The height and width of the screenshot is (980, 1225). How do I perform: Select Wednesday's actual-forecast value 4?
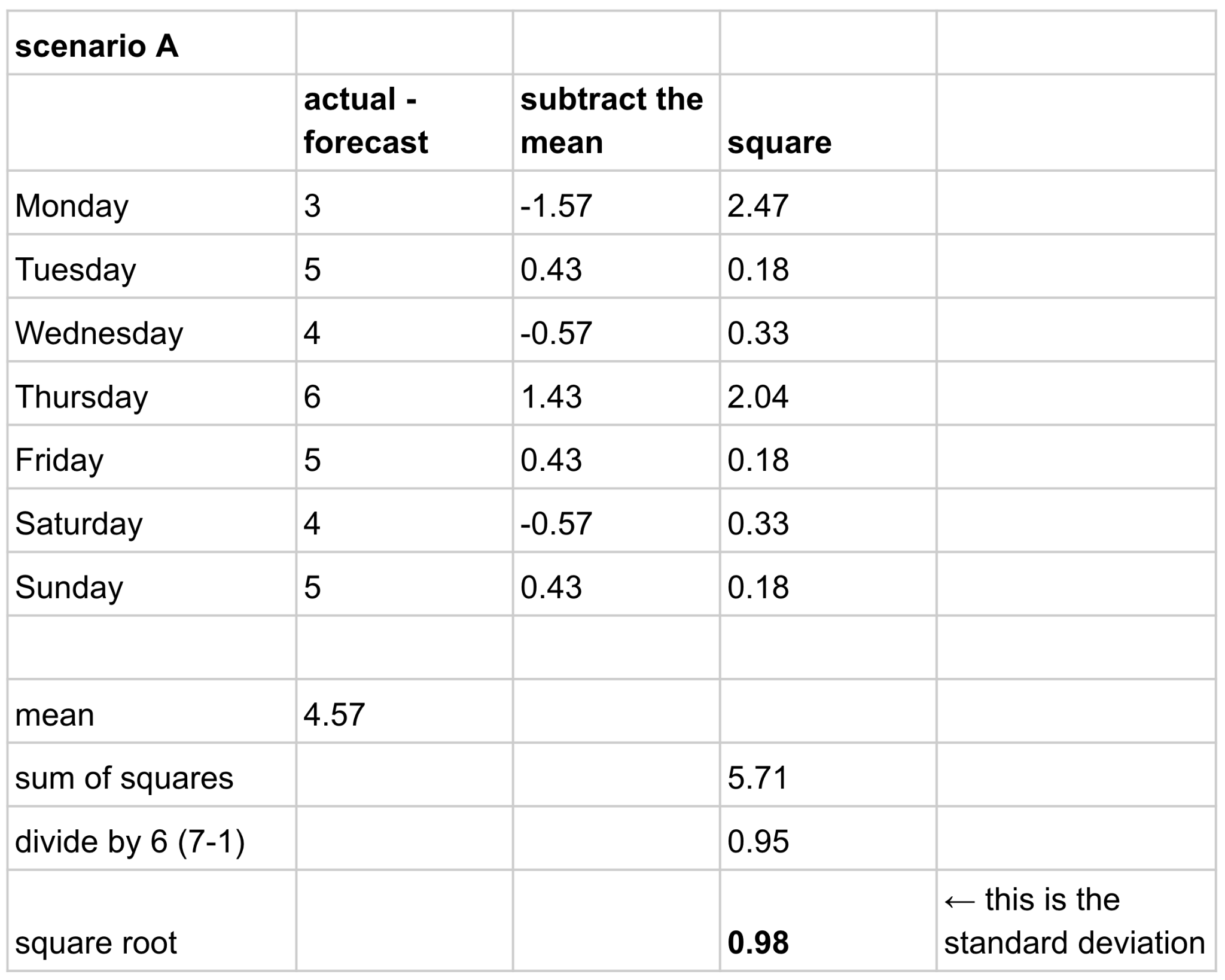(x=312, y=333)
